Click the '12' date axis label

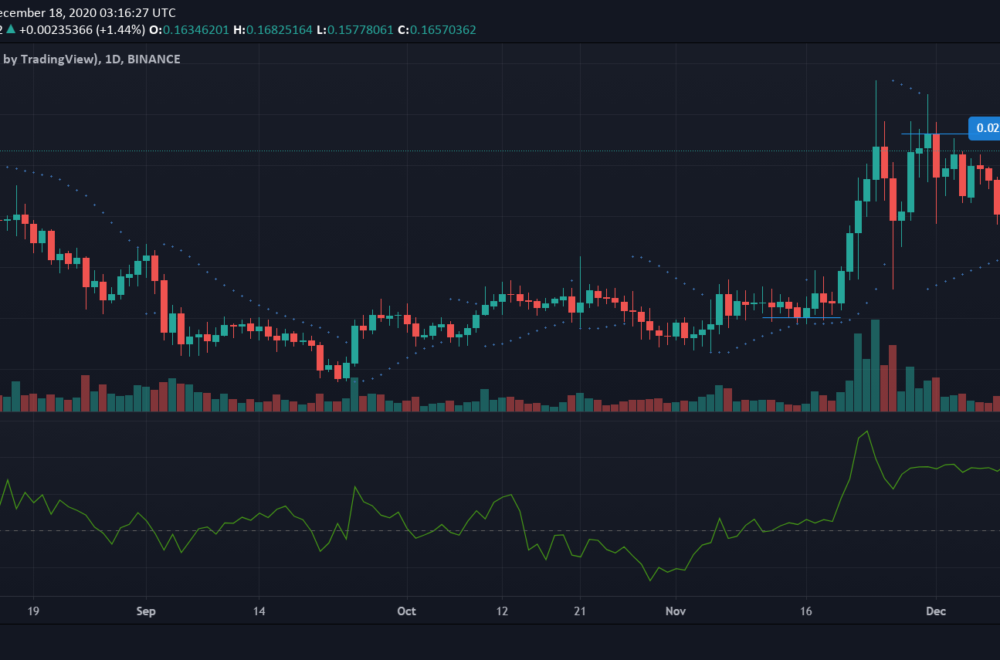502,611
